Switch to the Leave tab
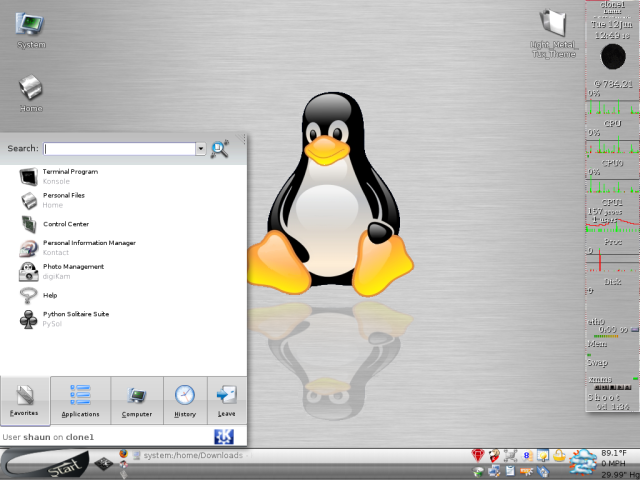Image resolution: width=640 pixels, height=480 pixels. 227,401
